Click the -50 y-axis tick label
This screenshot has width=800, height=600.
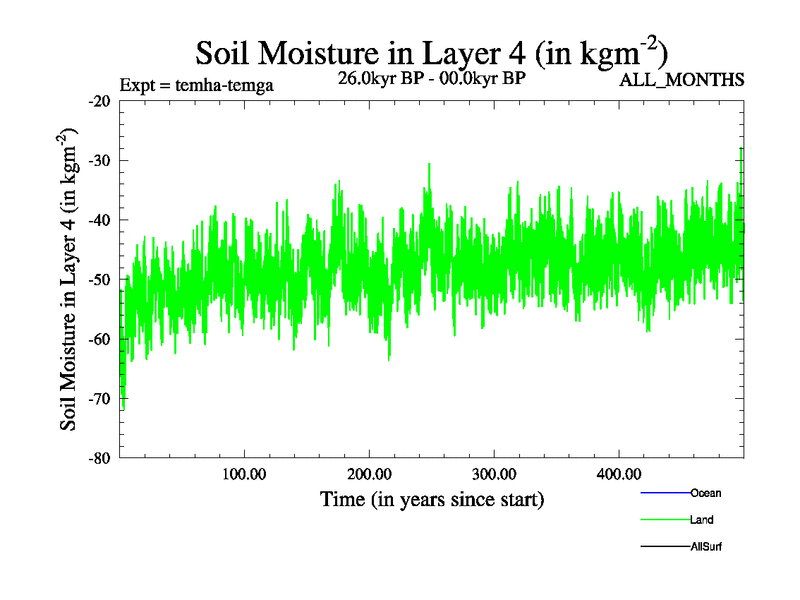[100, 279]
